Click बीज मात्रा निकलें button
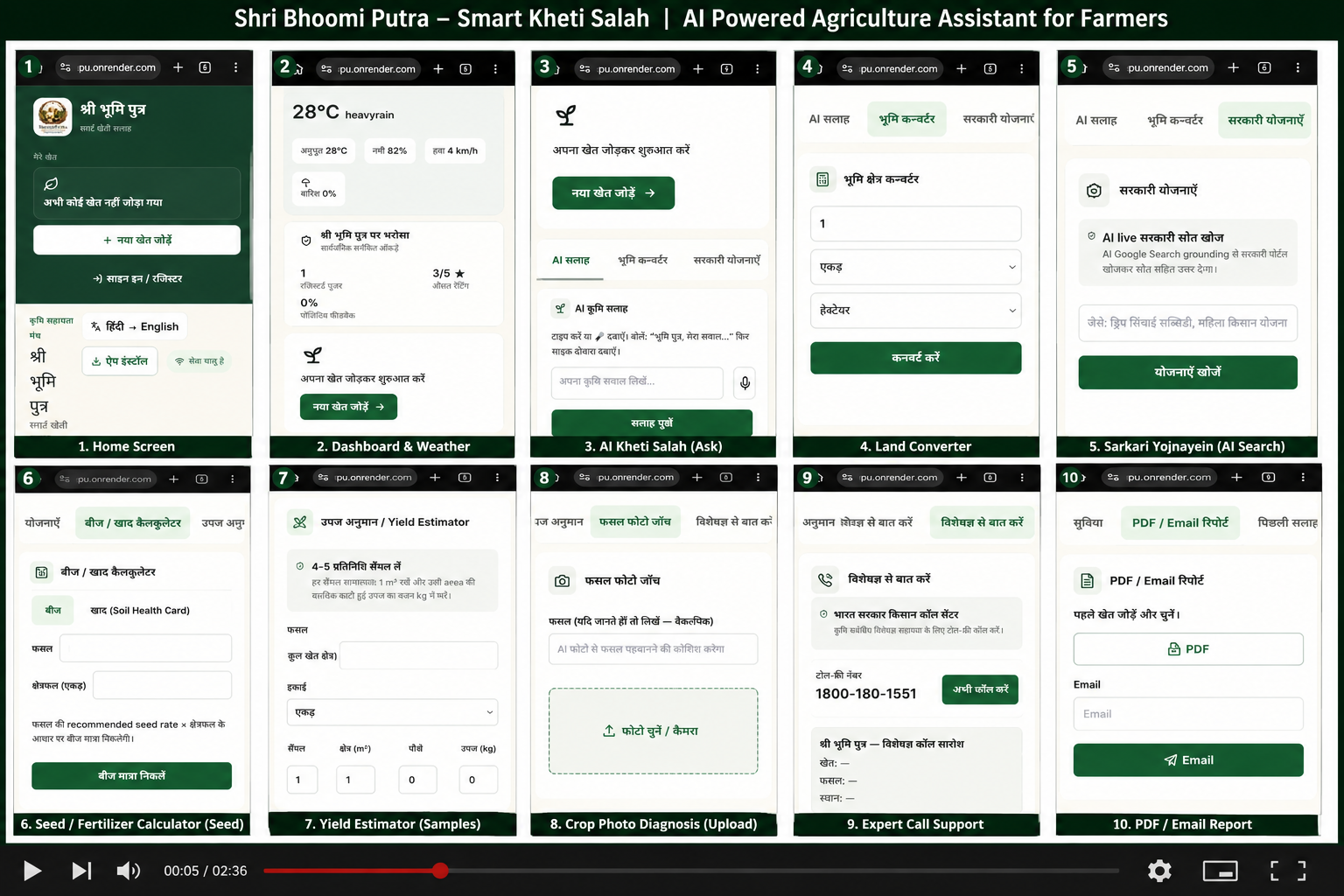Screen dimensions: 1344x896 coord(131,776)
